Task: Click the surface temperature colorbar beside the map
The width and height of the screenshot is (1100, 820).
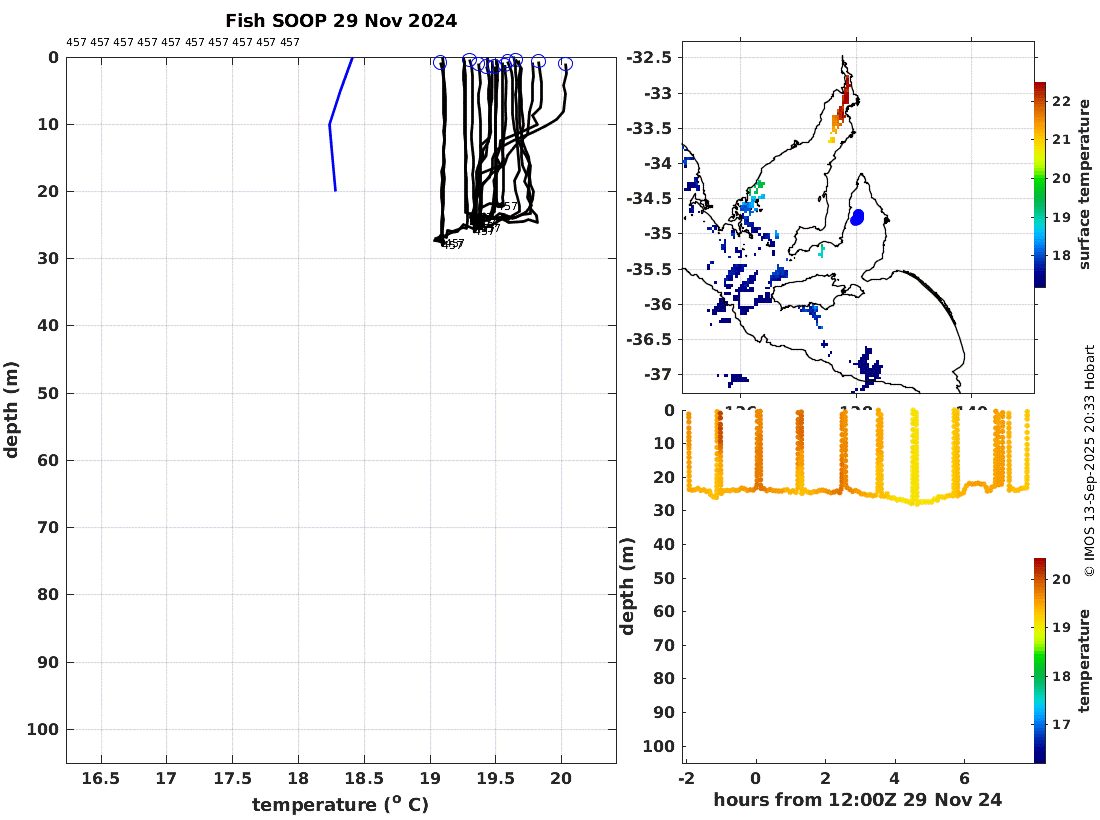Action: pos(1040,184)
